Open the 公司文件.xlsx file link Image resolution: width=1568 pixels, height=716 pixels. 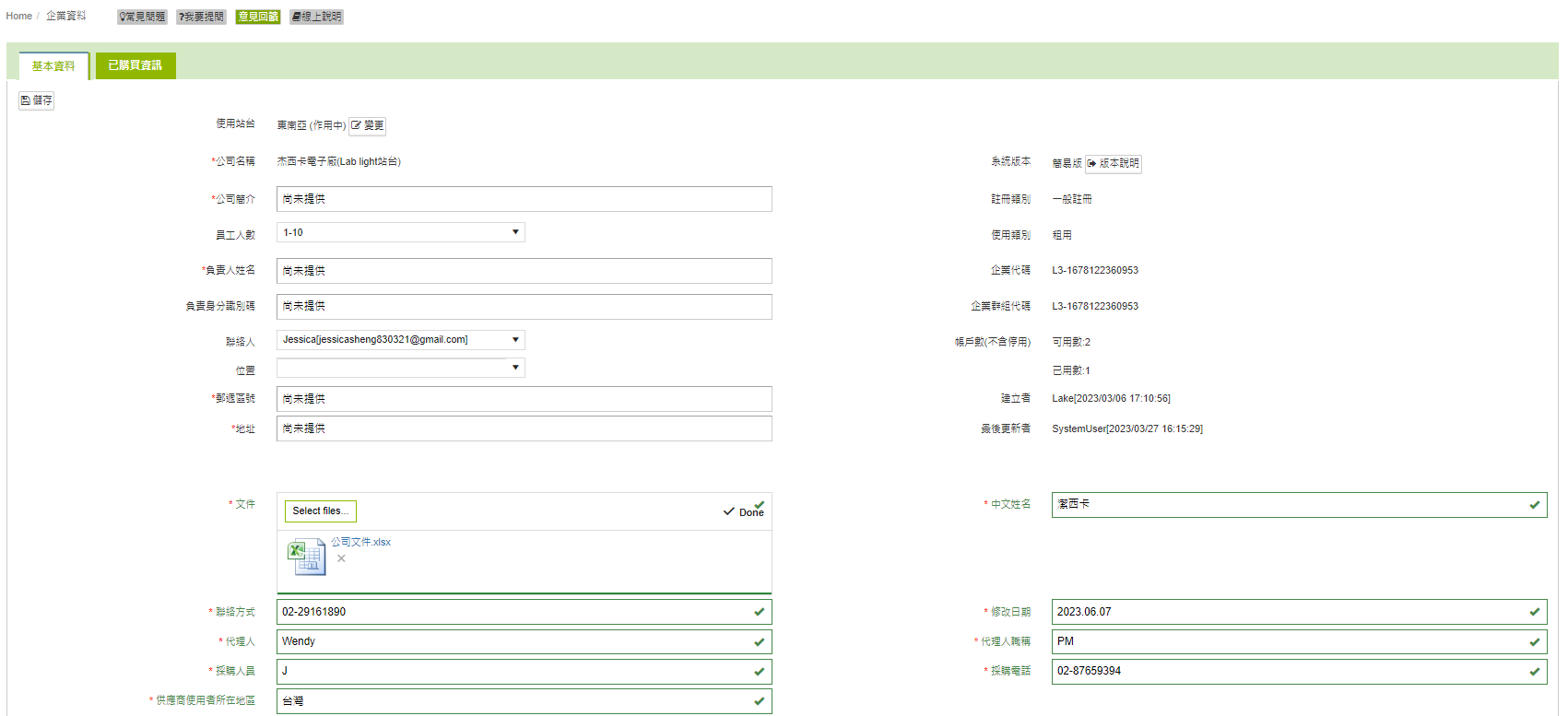[x=361, y=542]
